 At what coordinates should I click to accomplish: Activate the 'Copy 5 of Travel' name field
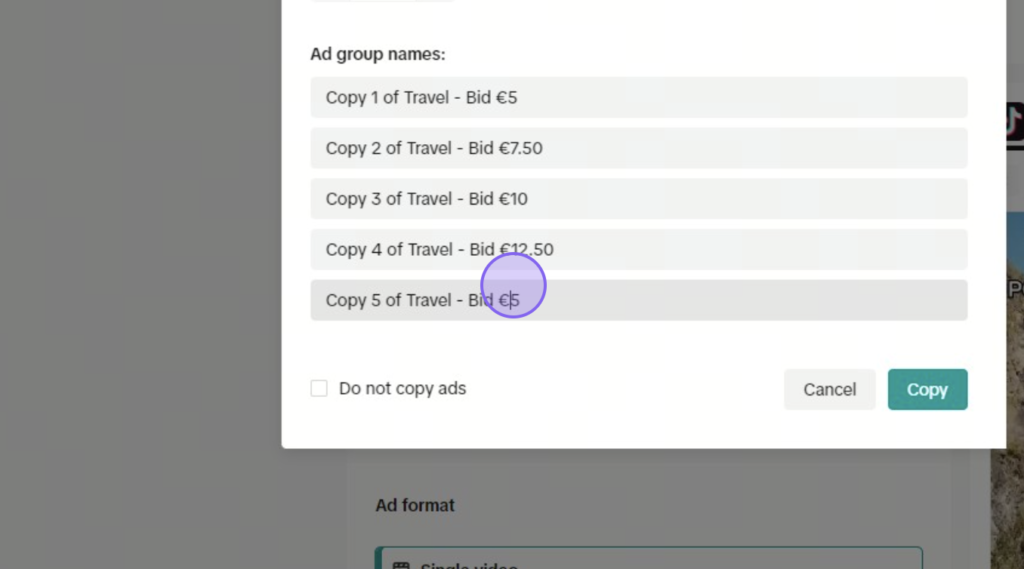(x=639, y=301)
